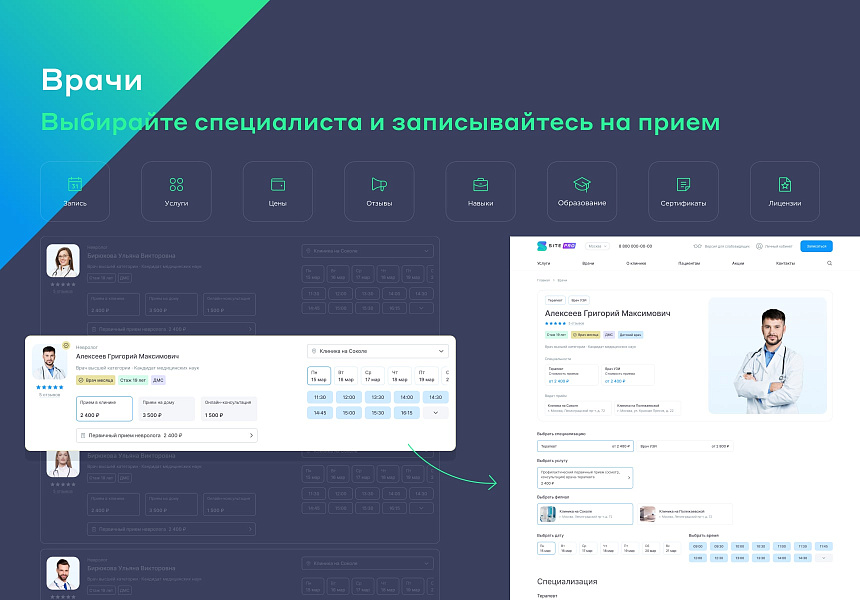
Task: Open the Москва city selector
Action: (x=597, y=245)
